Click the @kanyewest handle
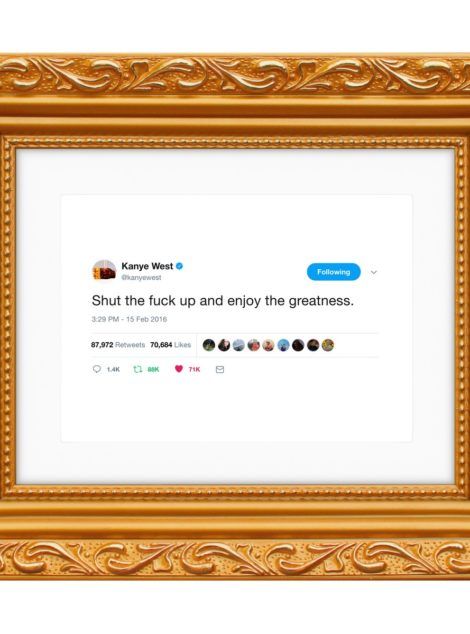 (142, 277)
